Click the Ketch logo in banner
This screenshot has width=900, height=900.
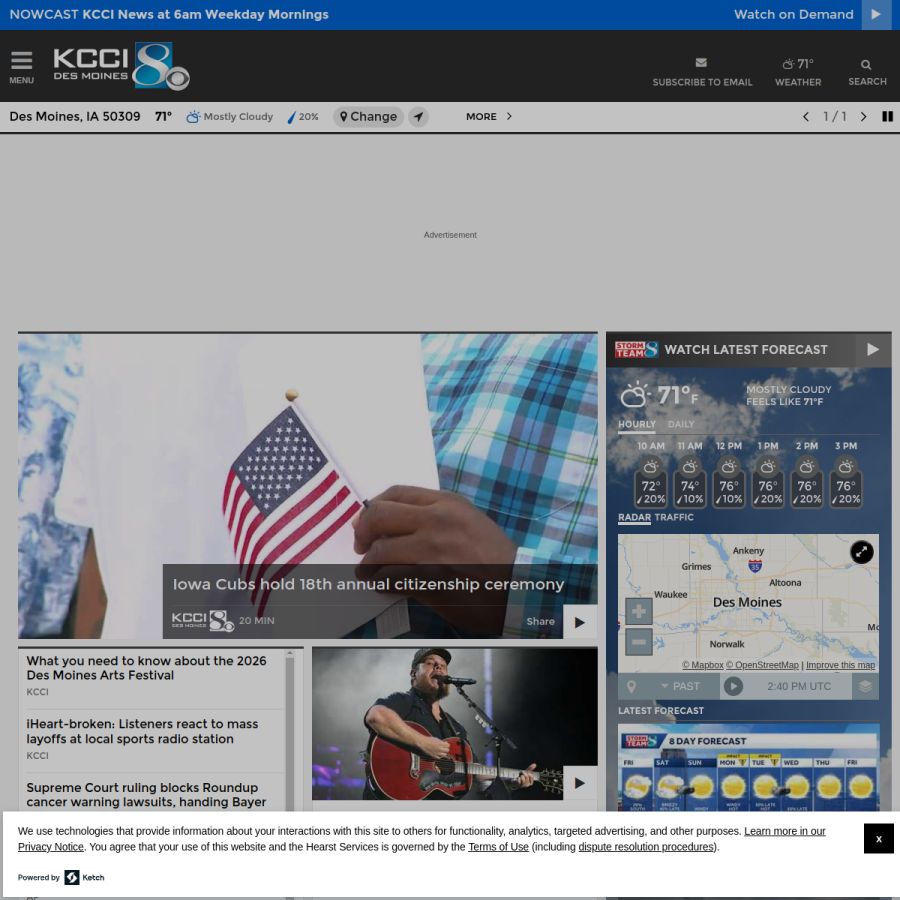pos(84,878)
